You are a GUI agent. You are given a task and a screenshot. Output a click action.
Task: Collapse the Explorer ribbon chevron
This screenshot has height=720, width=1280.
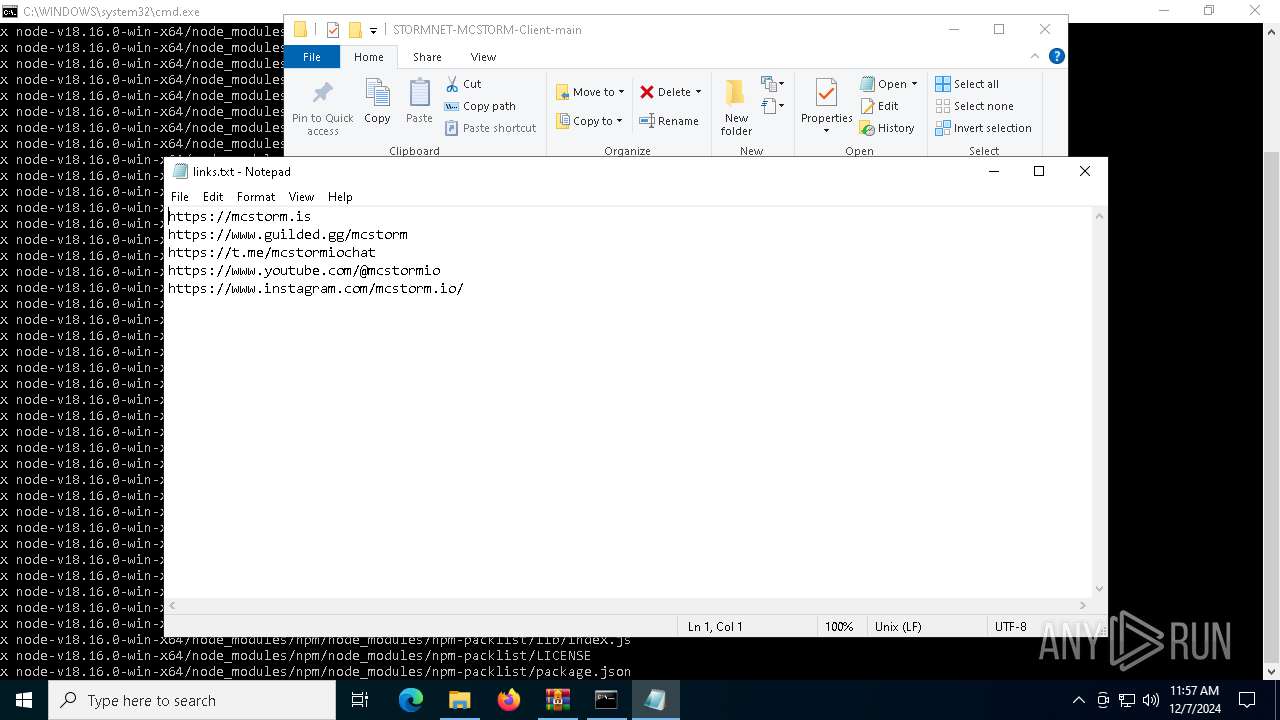(x=1036, y=57)
